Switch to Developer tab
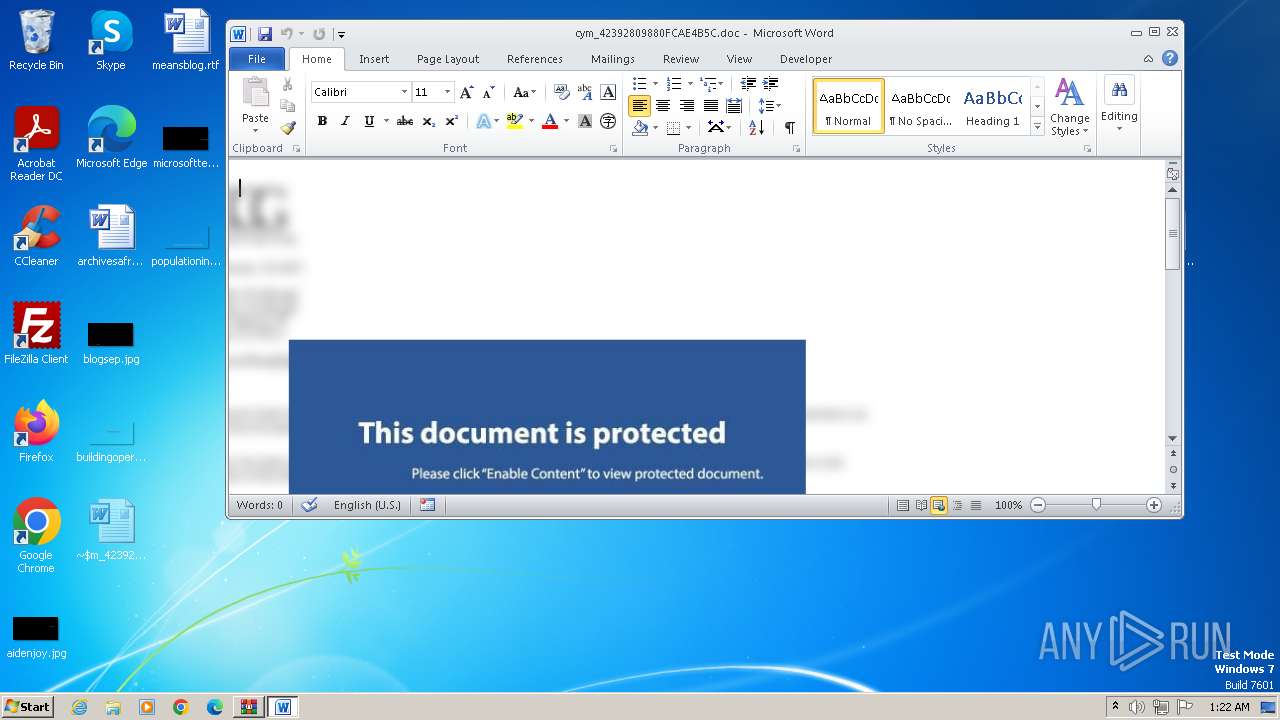This screenshot has width=1280, height=720. click(806, 59)
